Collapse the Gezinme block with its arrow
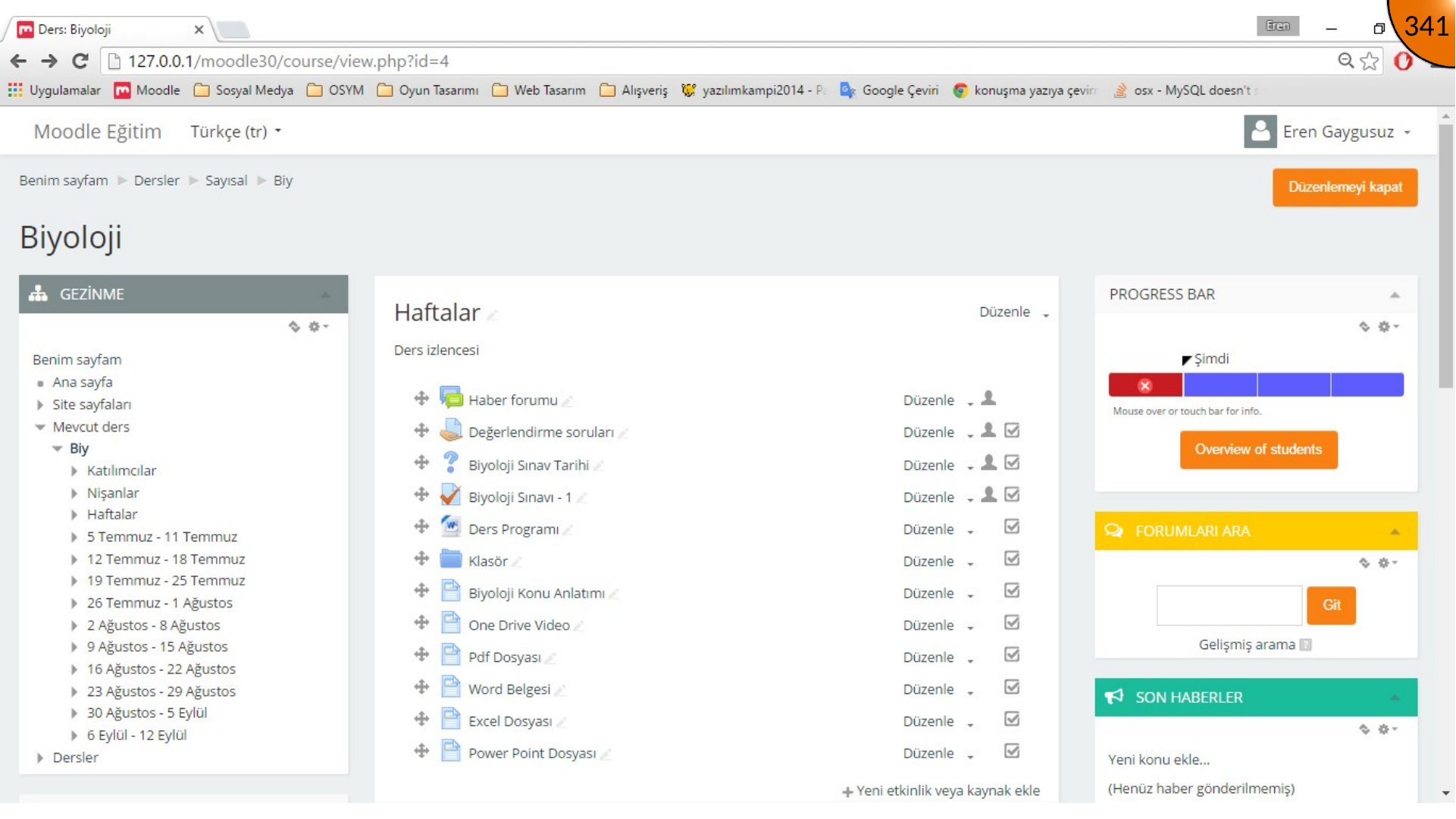Image resolution: width=1456 pixels, height=819 pixels. [x=325, y=295]
